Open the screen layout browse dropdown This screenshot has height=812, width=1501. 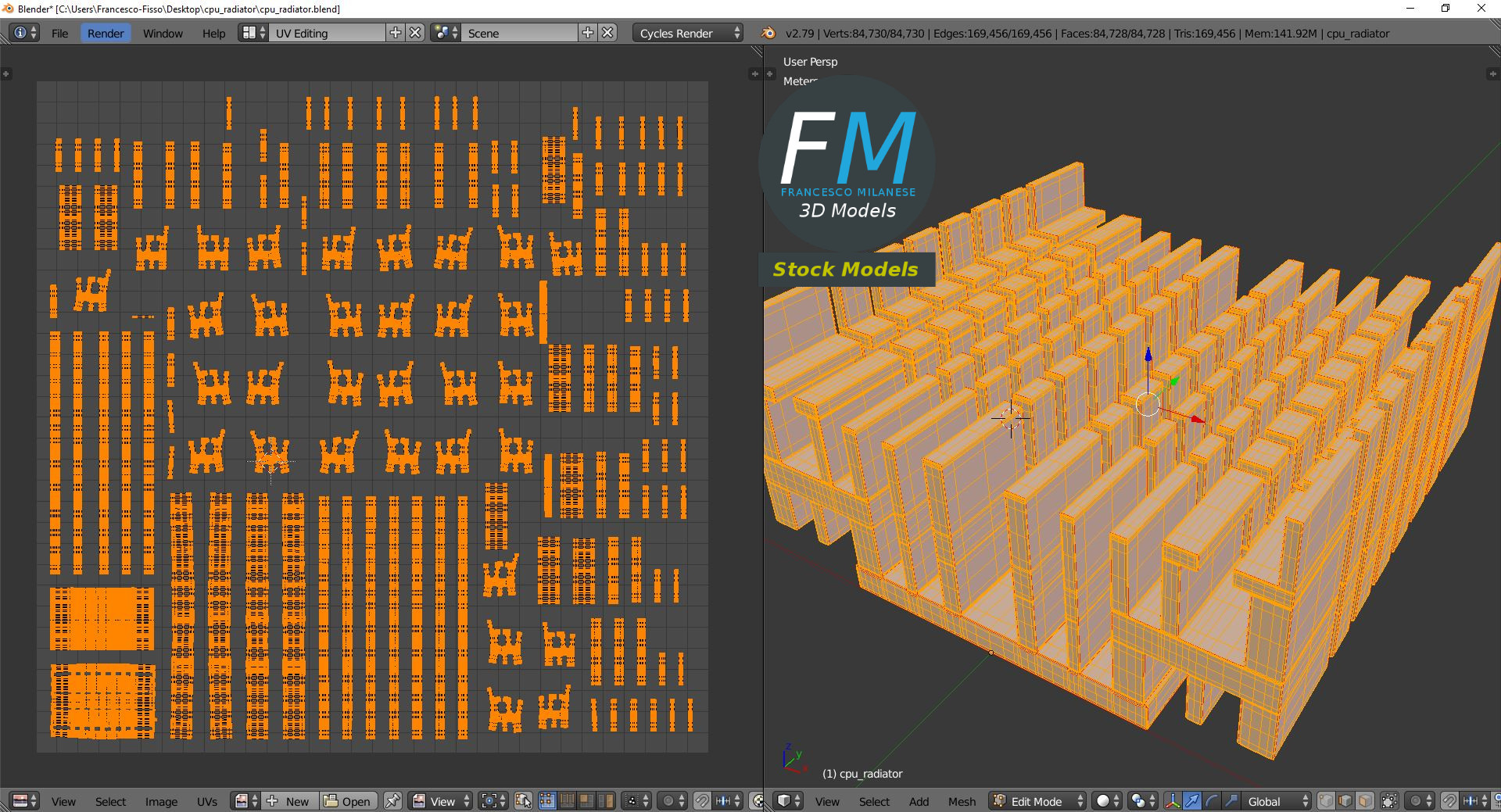pos(254,33)
